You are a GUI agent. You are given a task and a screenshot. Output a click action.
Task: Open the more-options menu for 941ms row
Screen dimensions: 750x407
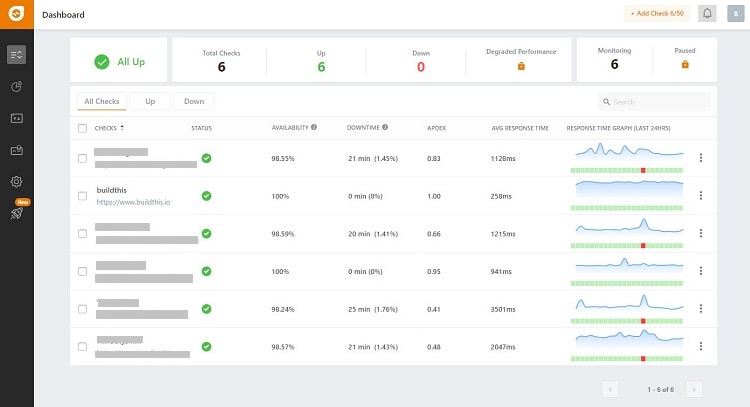coord(701,271)
